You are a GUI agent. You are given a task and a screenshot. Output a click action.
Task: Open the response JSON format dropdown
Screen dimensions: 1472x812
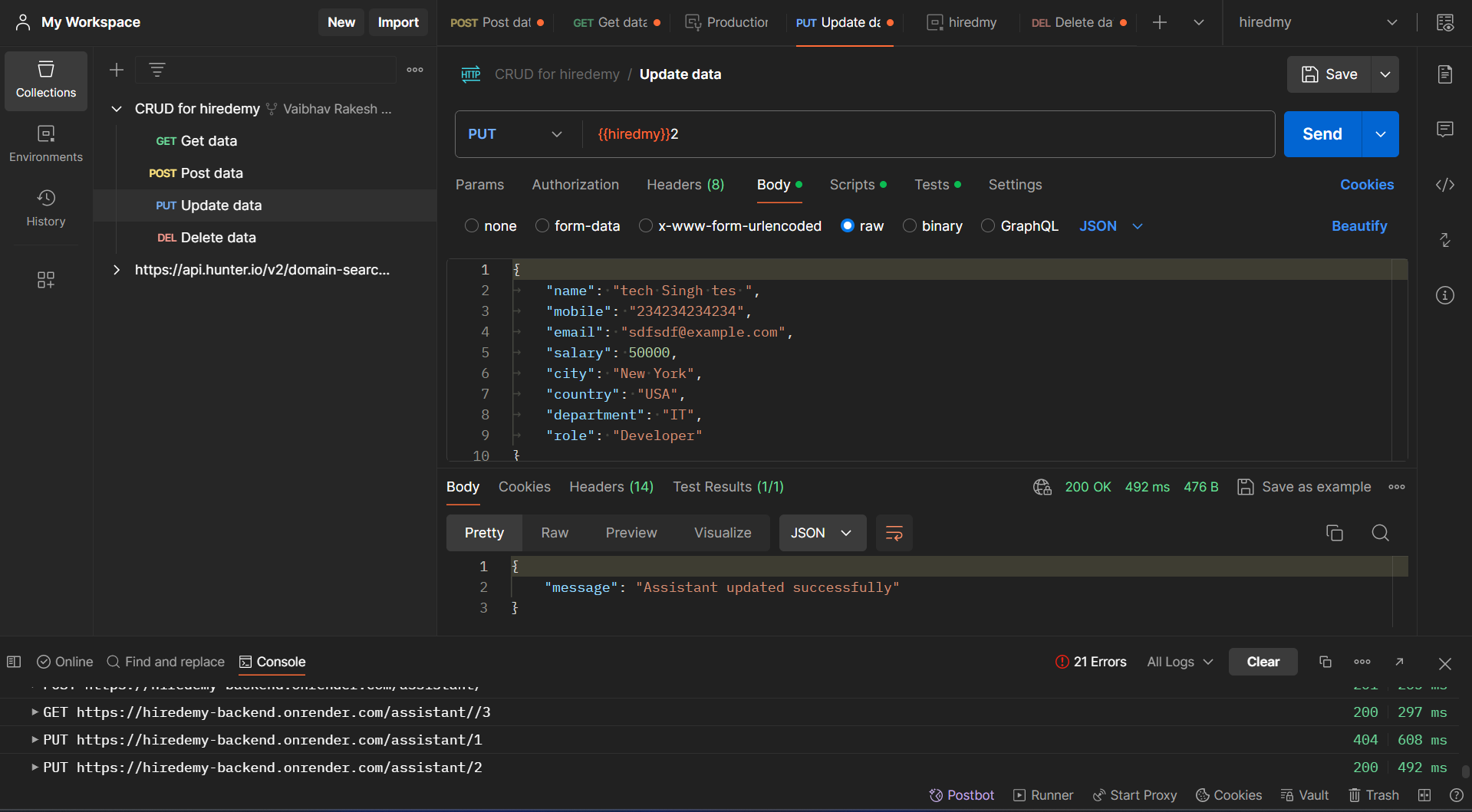(822, 533)
